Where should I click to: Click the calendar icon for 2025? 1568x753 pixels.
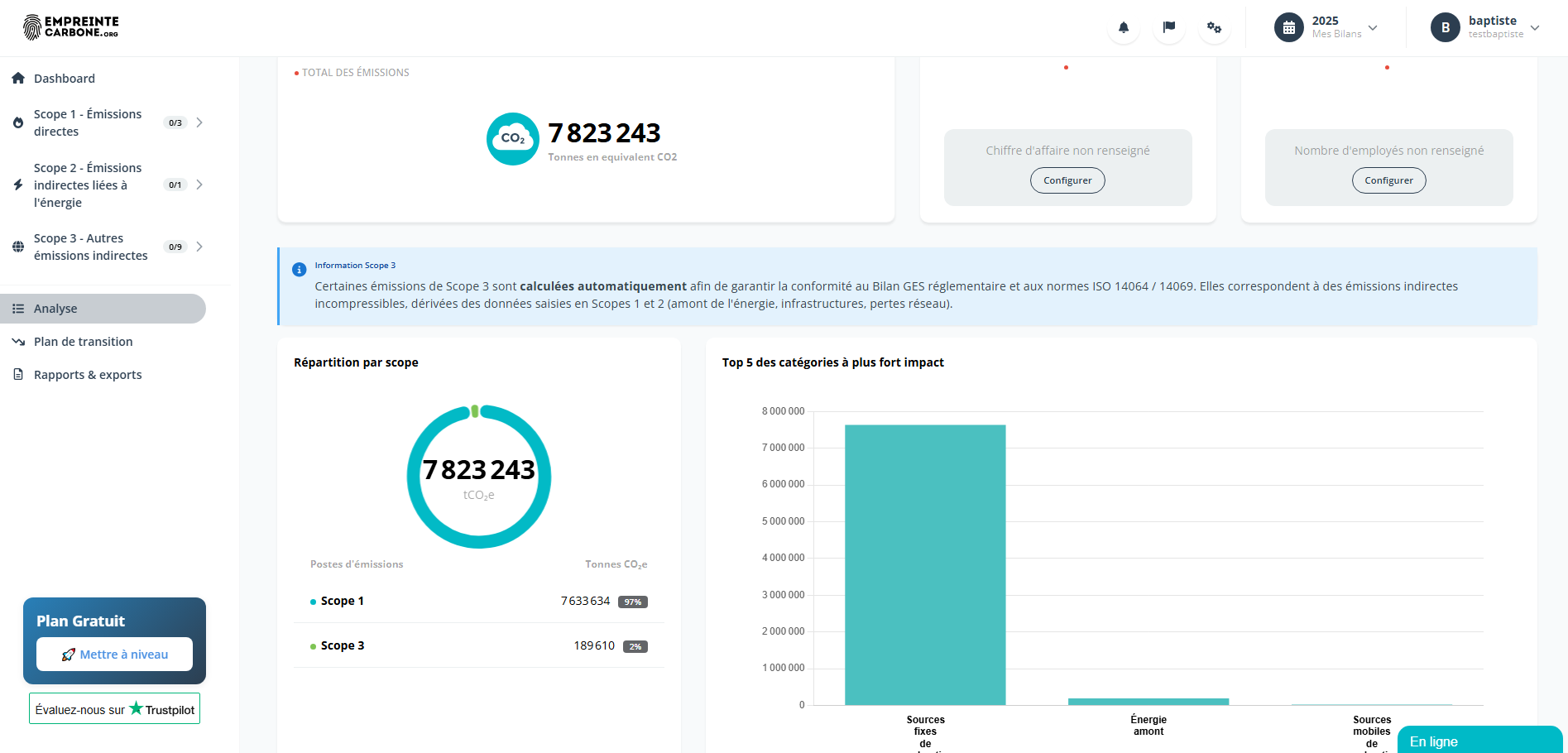(x=1288, y=27)
